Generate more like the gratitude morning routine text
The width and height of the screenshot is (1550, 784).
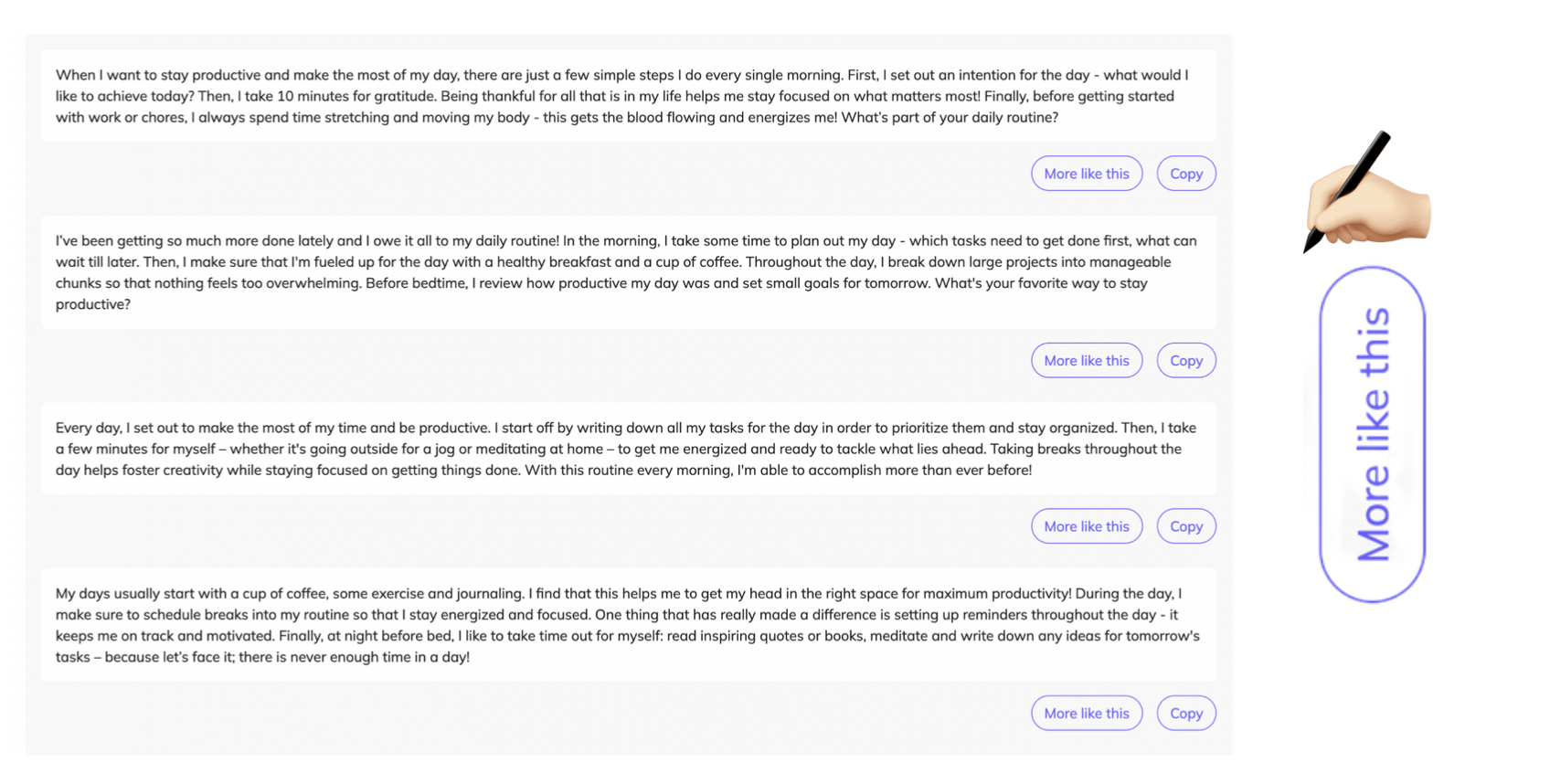click(1087, 174)
